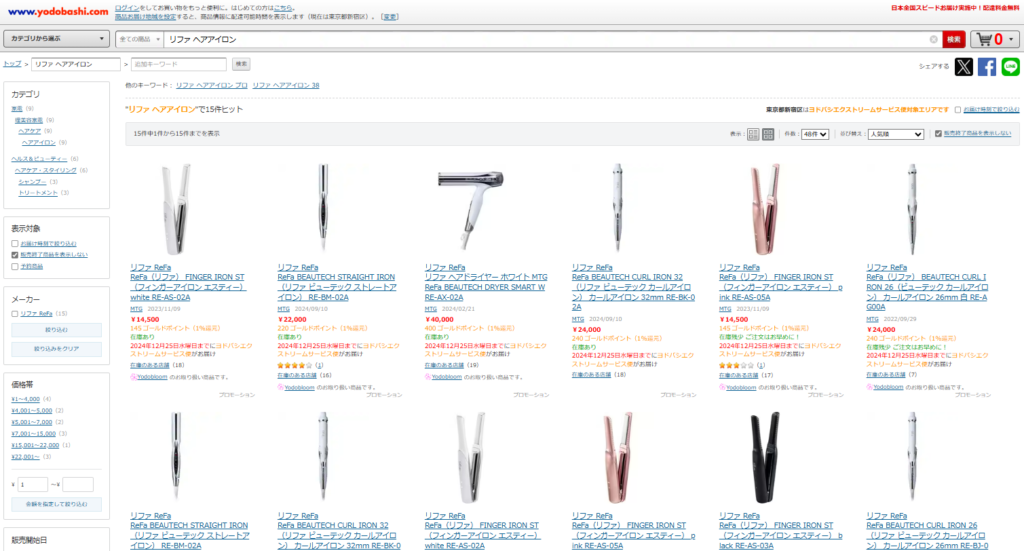This screenshot has width=1024, height=551.
Task: Toggle the left sidebar お届け時間で絞り込む checkbox
Action: 14,244
